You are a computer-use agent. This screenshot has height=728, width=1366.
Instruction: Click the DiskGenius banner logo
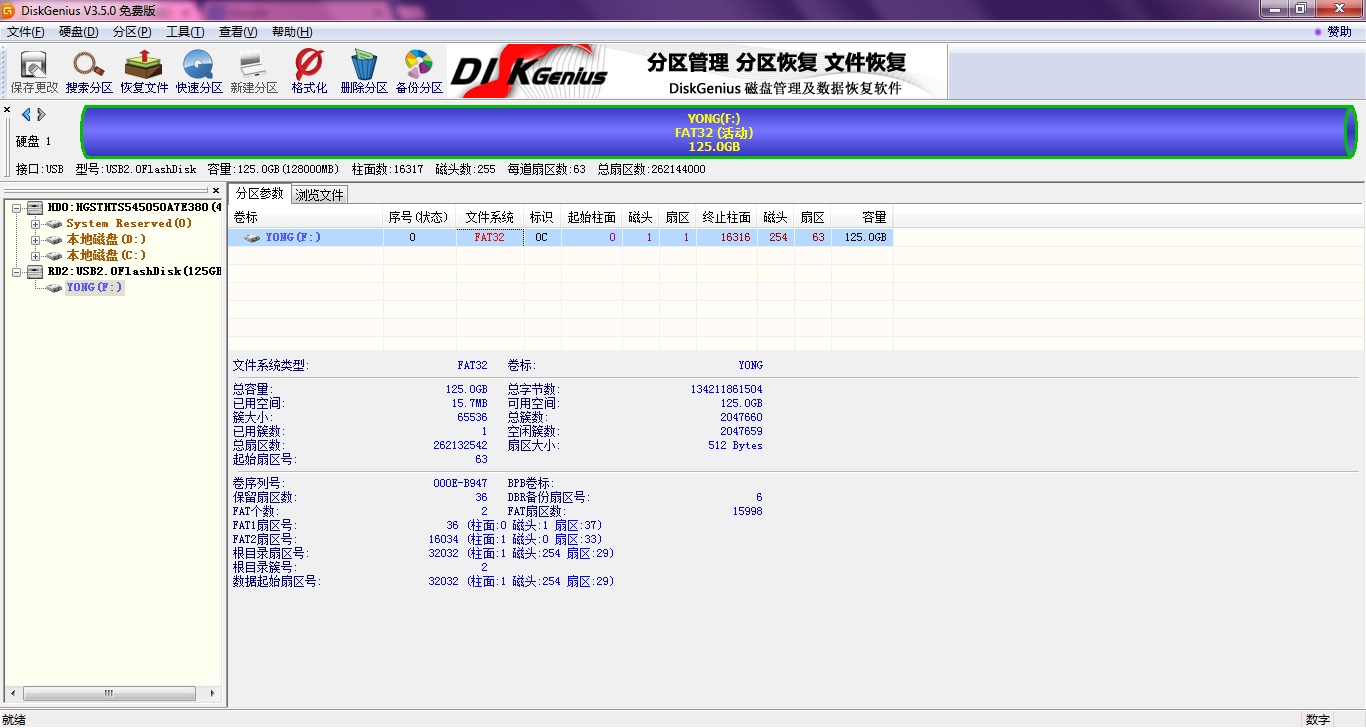point(529,71)
